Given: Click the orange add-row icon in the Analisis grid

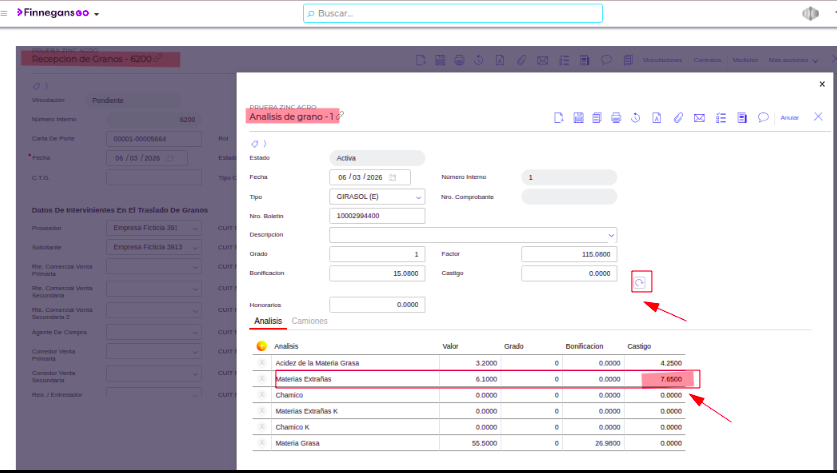Looking at the screenshot, I should (262, 346).
